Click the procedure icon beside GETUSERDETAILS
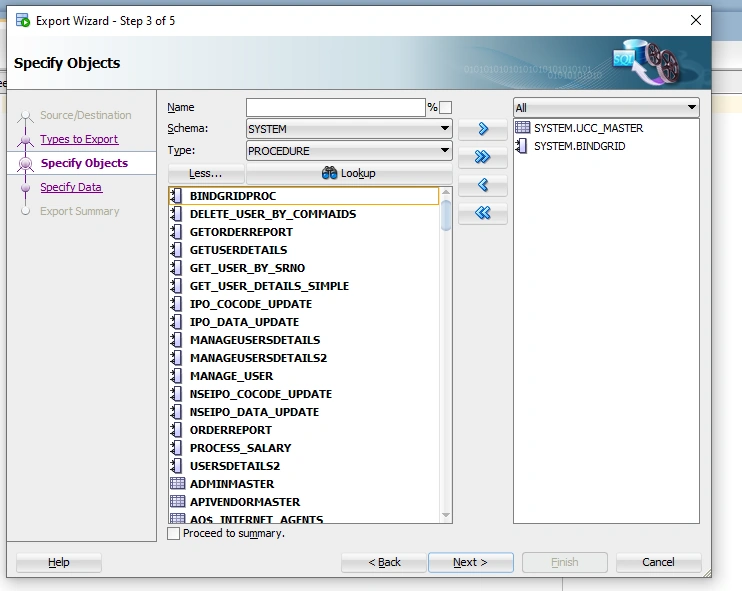742x591 pixels. (177, 250)
